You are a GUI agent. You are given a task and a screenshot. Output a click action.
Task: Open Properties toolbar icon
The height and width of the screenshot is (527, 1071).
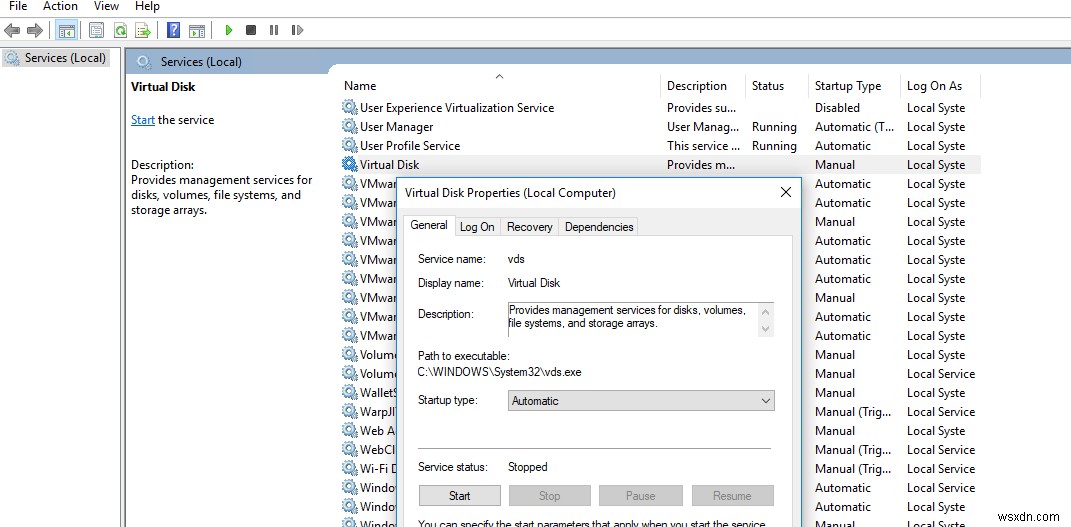click(97, 30)
